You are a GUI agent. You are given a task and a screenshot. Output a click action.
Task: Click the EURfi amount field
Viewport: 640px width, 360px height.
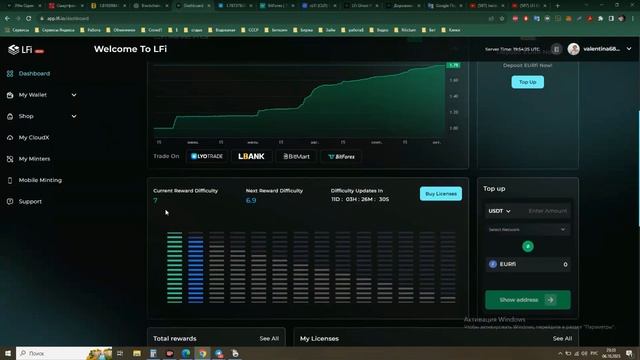(527, 264)
